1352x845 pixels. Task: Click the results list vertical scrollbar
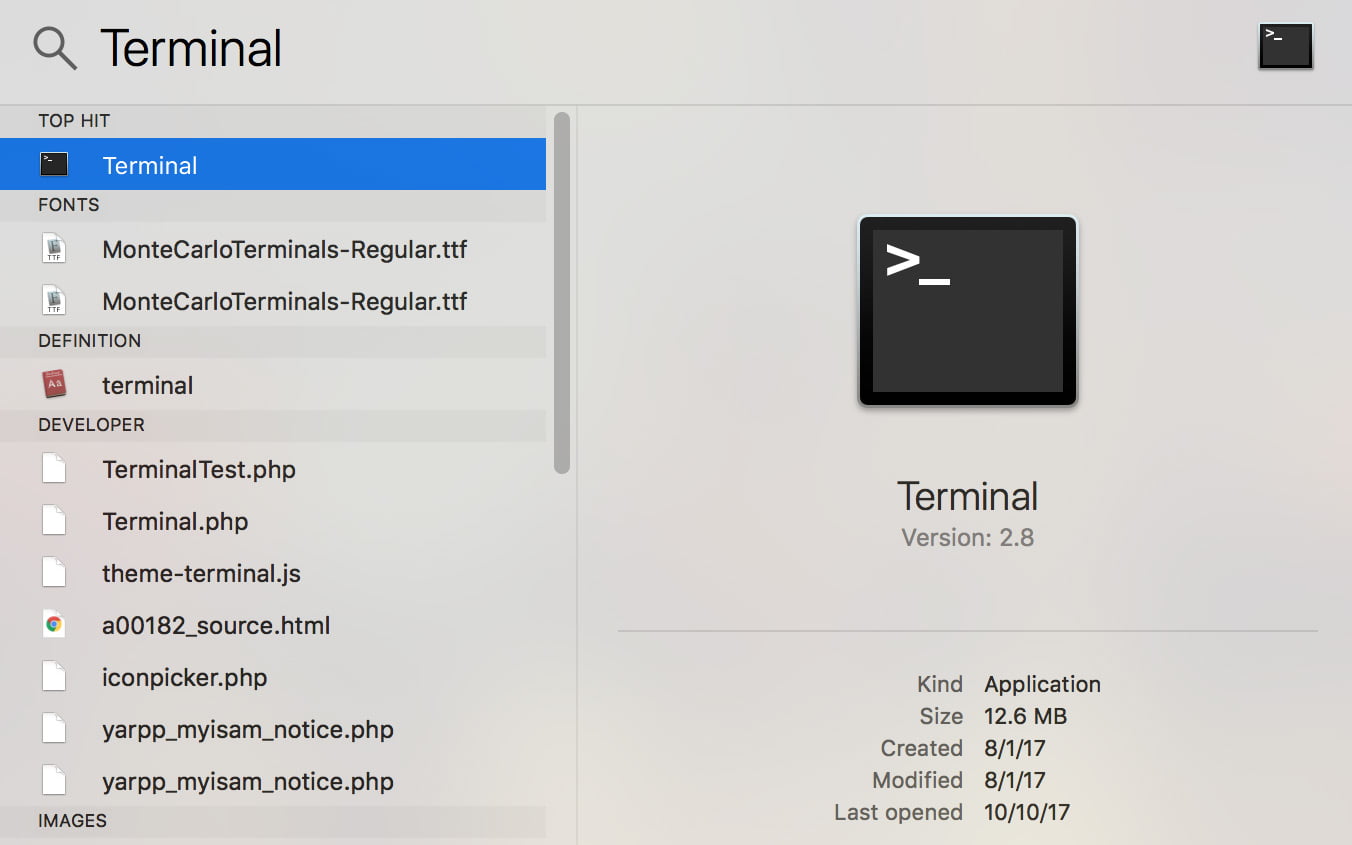(x=562, y=292)
